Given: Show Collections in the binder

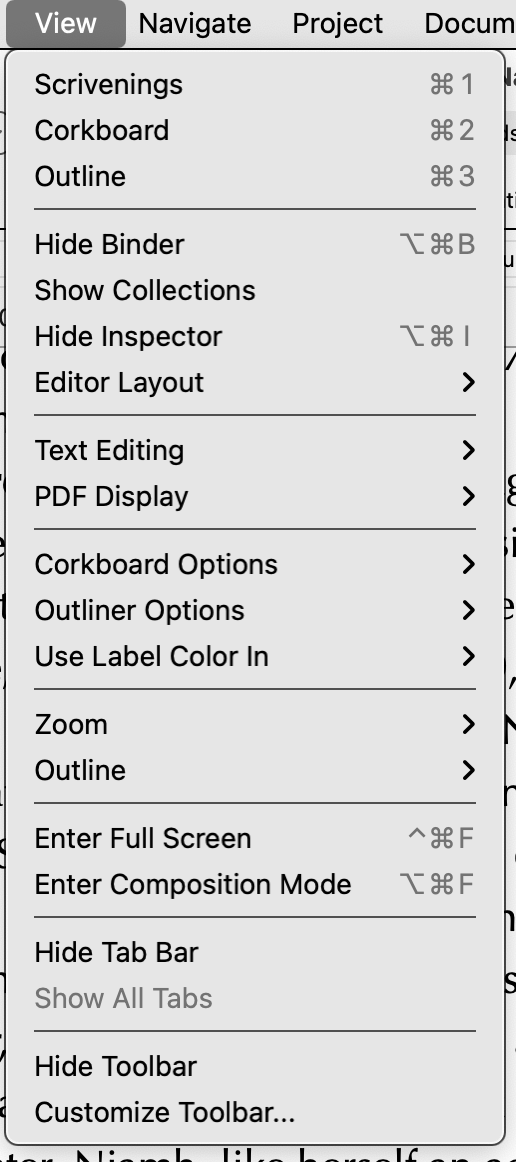Looking at the screenshot, I should (255, 290).
